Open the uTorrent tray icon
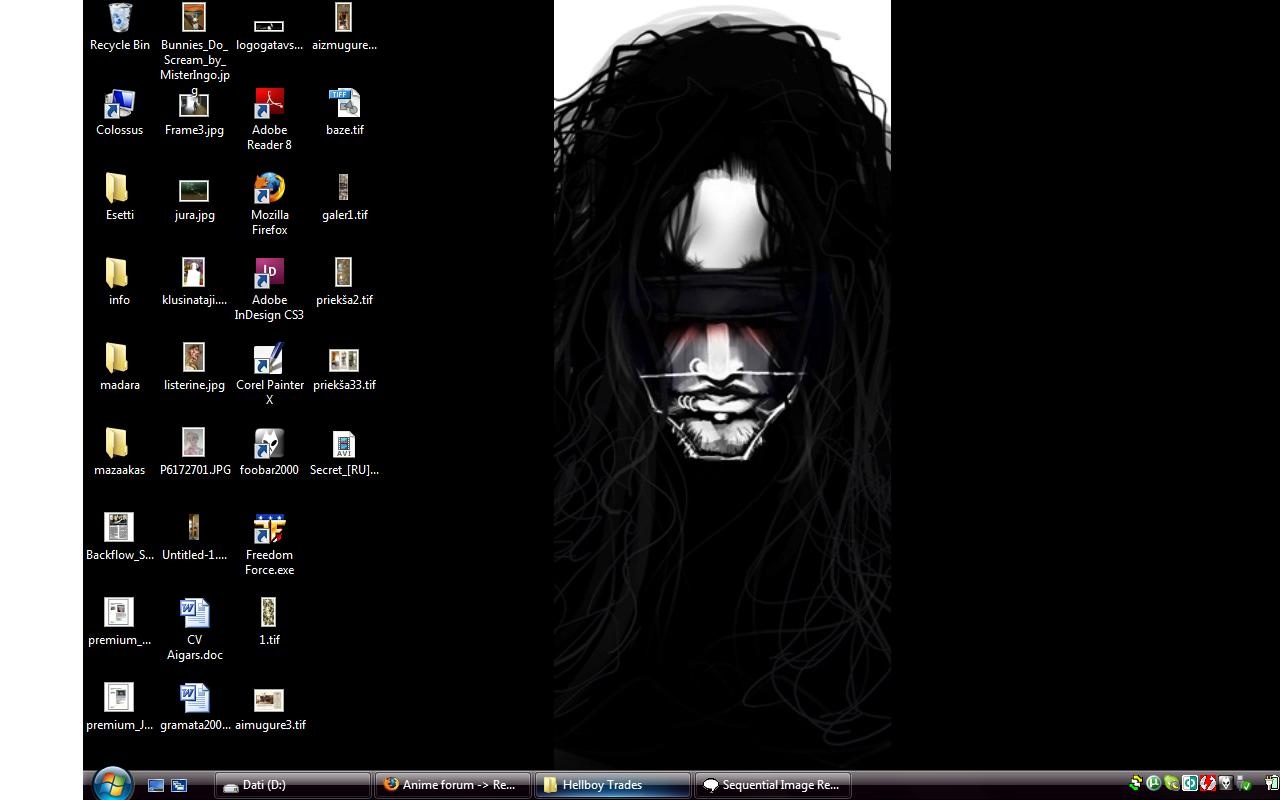The image size is (1280, 800). click(x=1154, y=784)
